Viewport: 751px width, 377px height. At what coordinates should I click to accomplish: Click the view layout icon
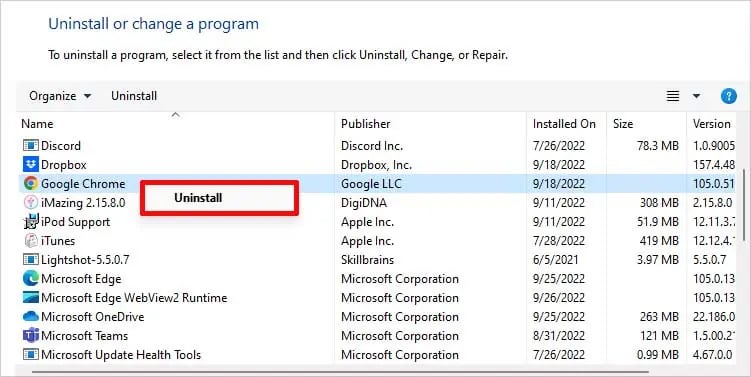(x=673, y=96)
